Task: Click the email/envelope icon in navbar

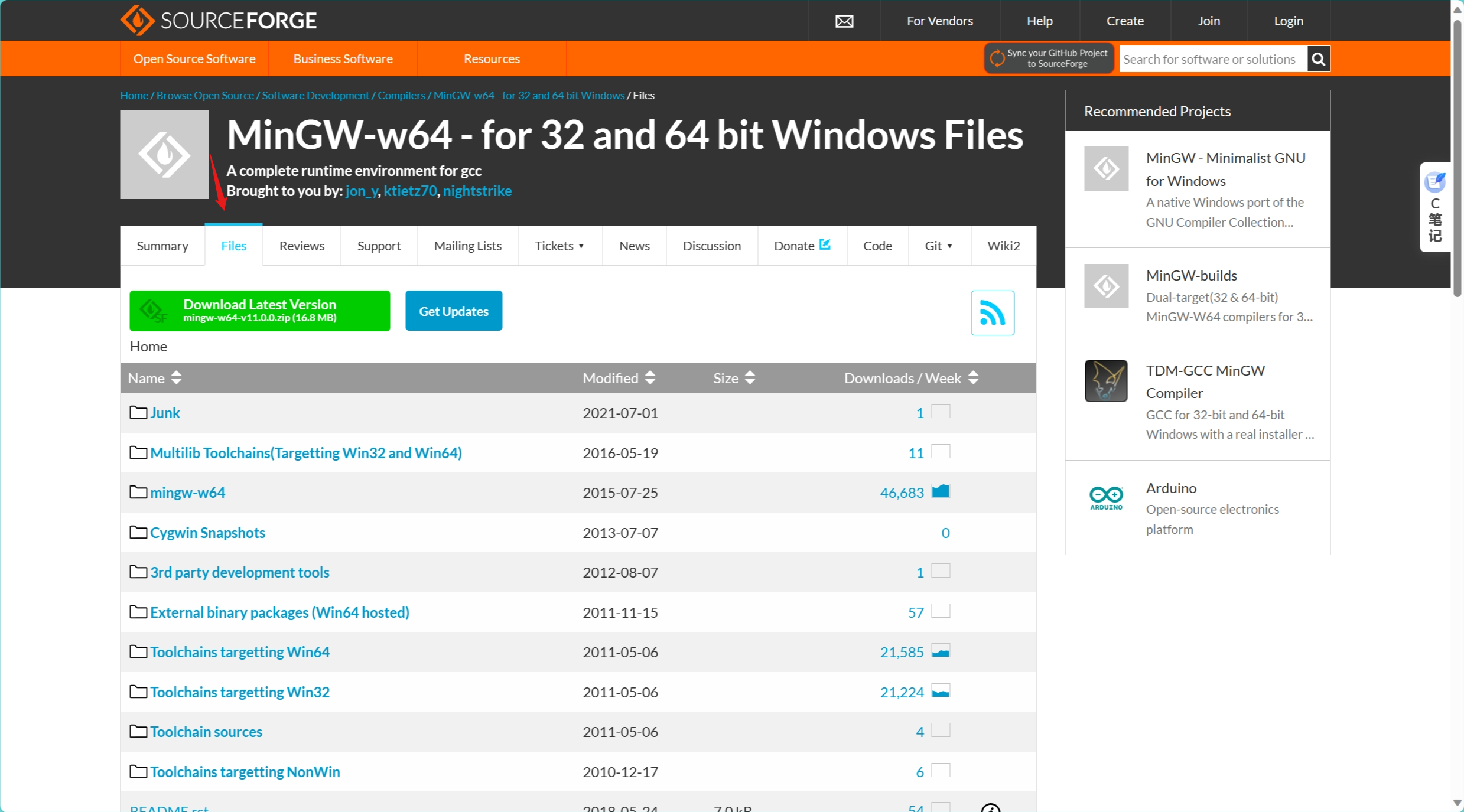Action: tap(845, 20)
